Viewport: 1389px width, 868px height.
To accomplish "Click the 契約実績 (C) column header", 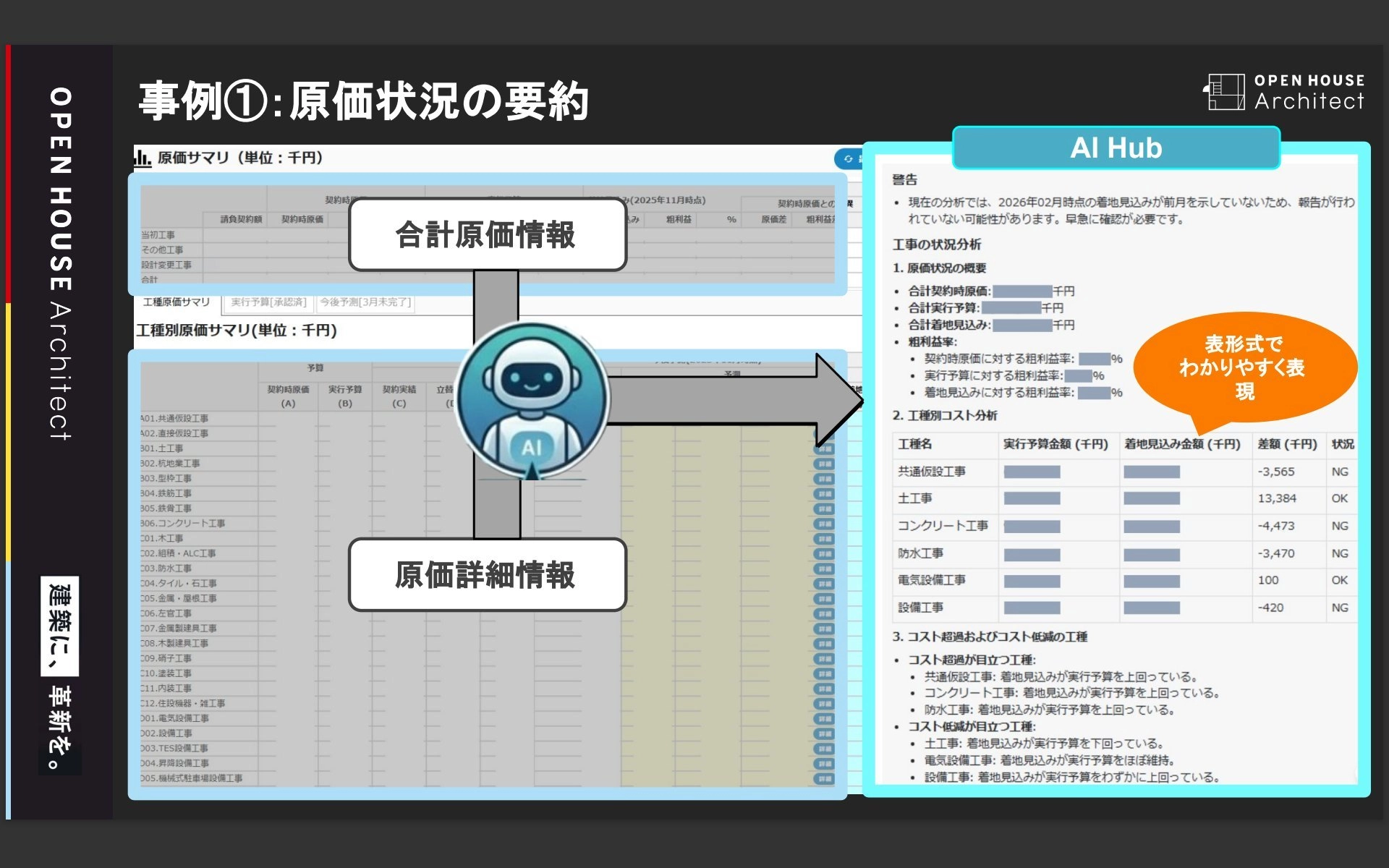I will click(399, 396).
